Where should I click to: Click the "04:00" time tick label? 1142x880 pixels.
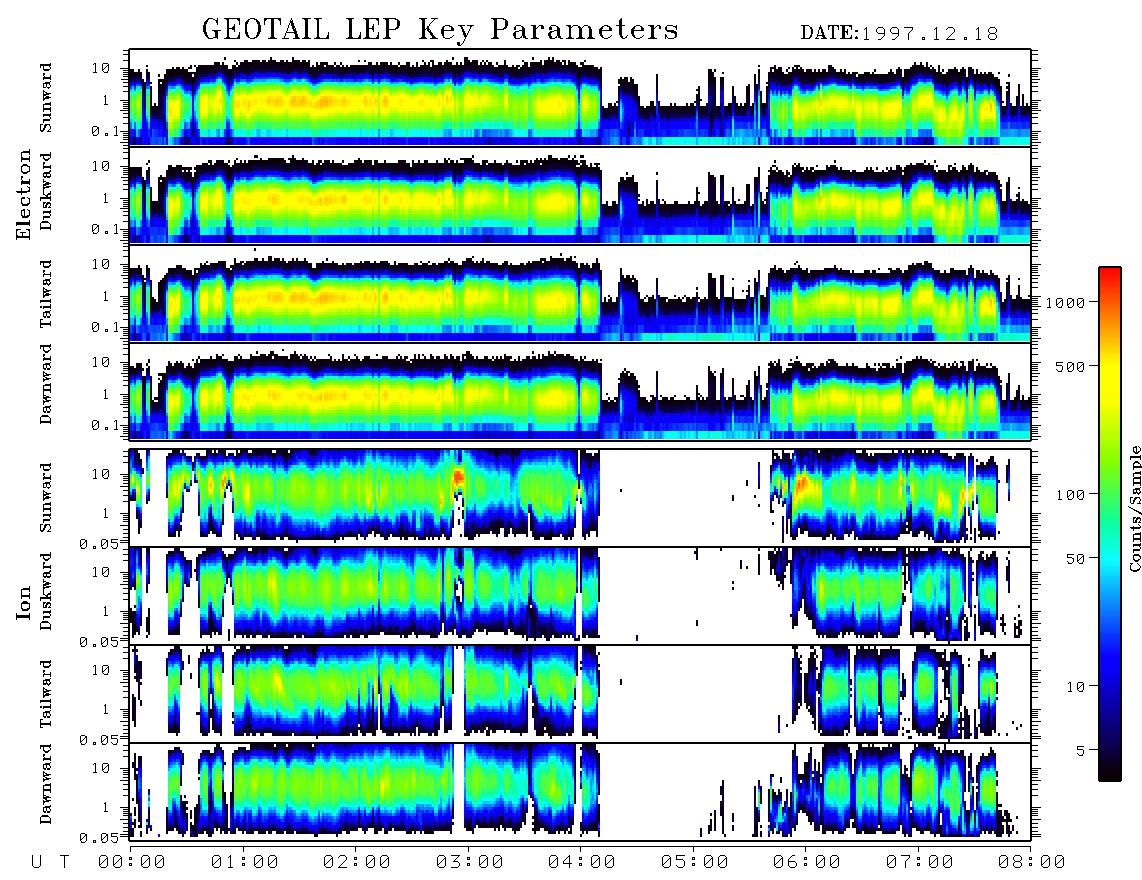tap(582, 862)
